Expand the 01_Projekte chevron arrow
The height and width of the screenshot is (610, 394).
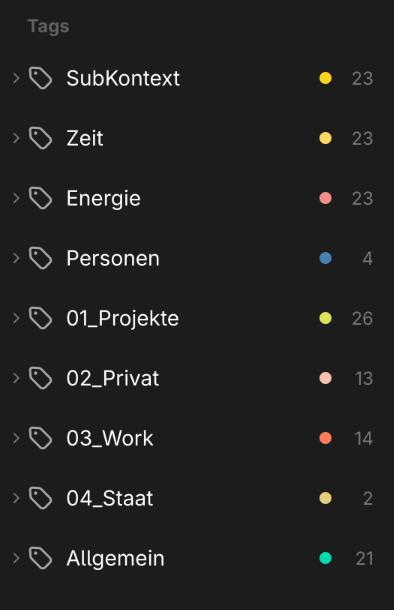pos(16,318)
